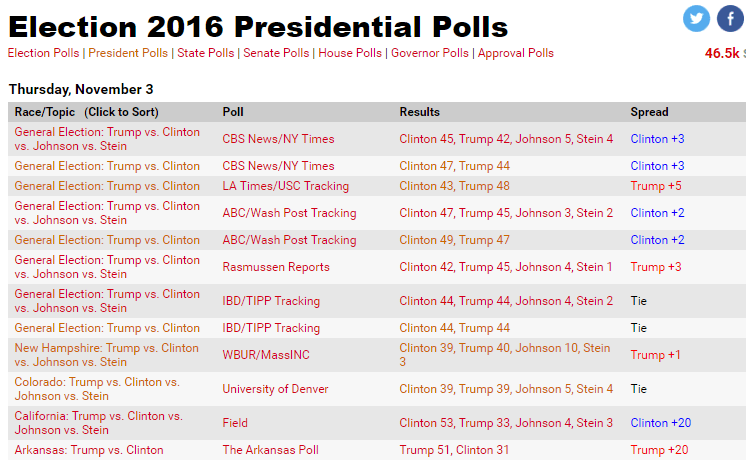
Task: Click the Facebook share icon
Action: [x=731, y=19]
